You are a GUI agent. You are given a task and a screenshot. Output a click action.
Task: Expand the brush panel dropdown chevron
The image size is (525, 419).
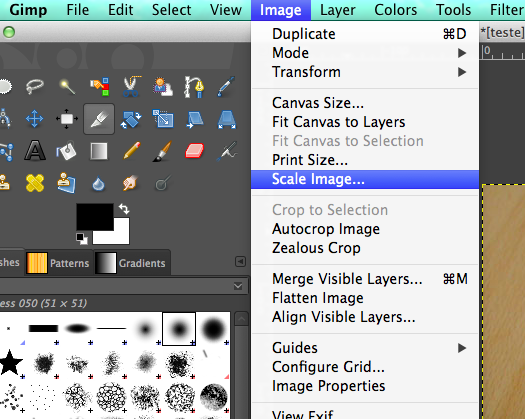click(238, 286)
